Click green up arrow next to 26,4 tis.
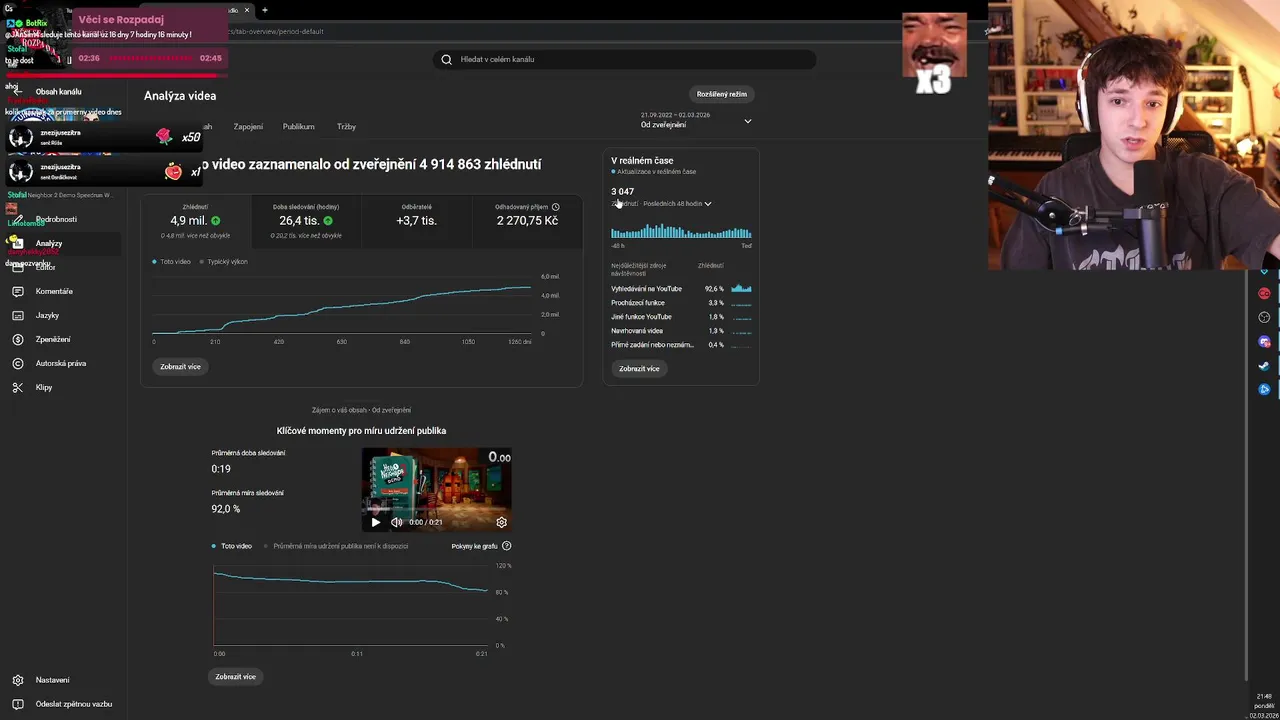 (328, 220)
